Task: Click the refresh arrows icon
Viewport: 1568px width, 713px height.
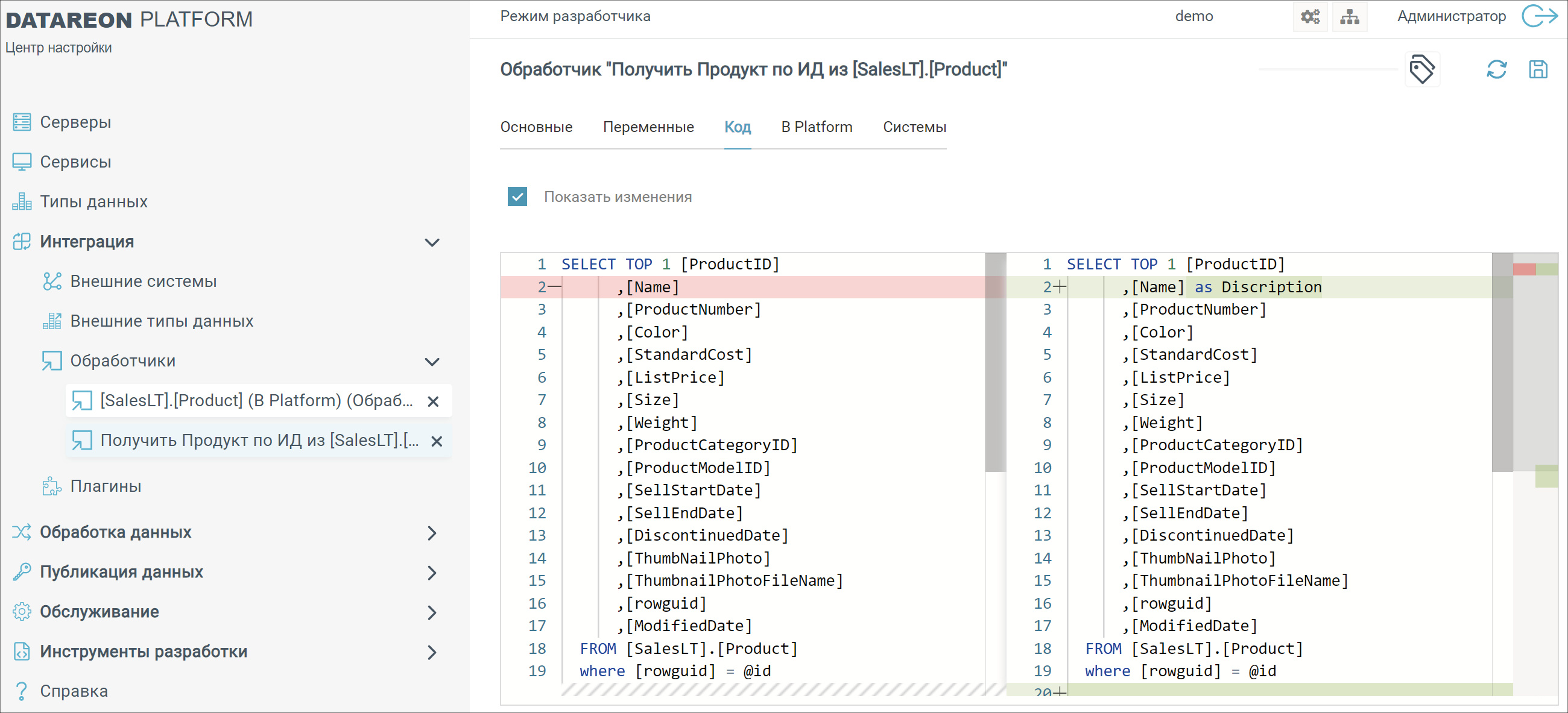Action: [x=1496, y=69]
